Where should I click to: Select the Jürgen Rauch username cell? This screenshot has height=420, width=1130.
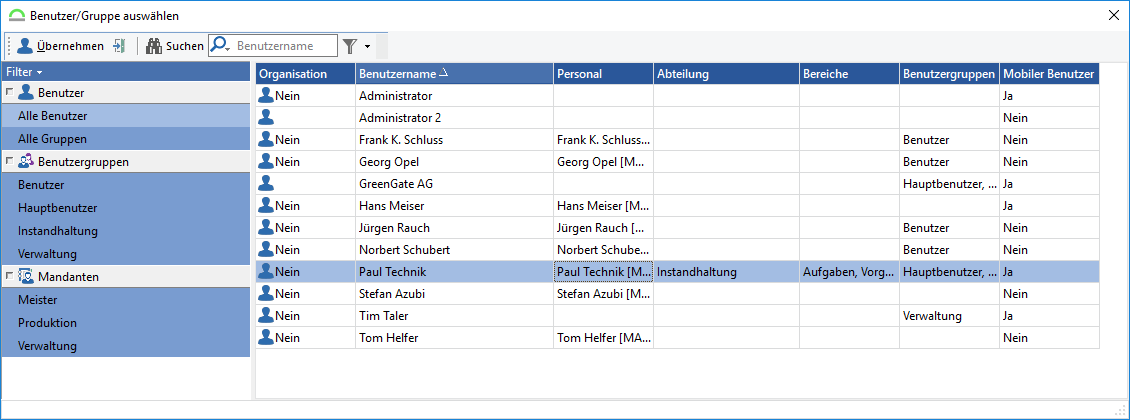[455, 228]
